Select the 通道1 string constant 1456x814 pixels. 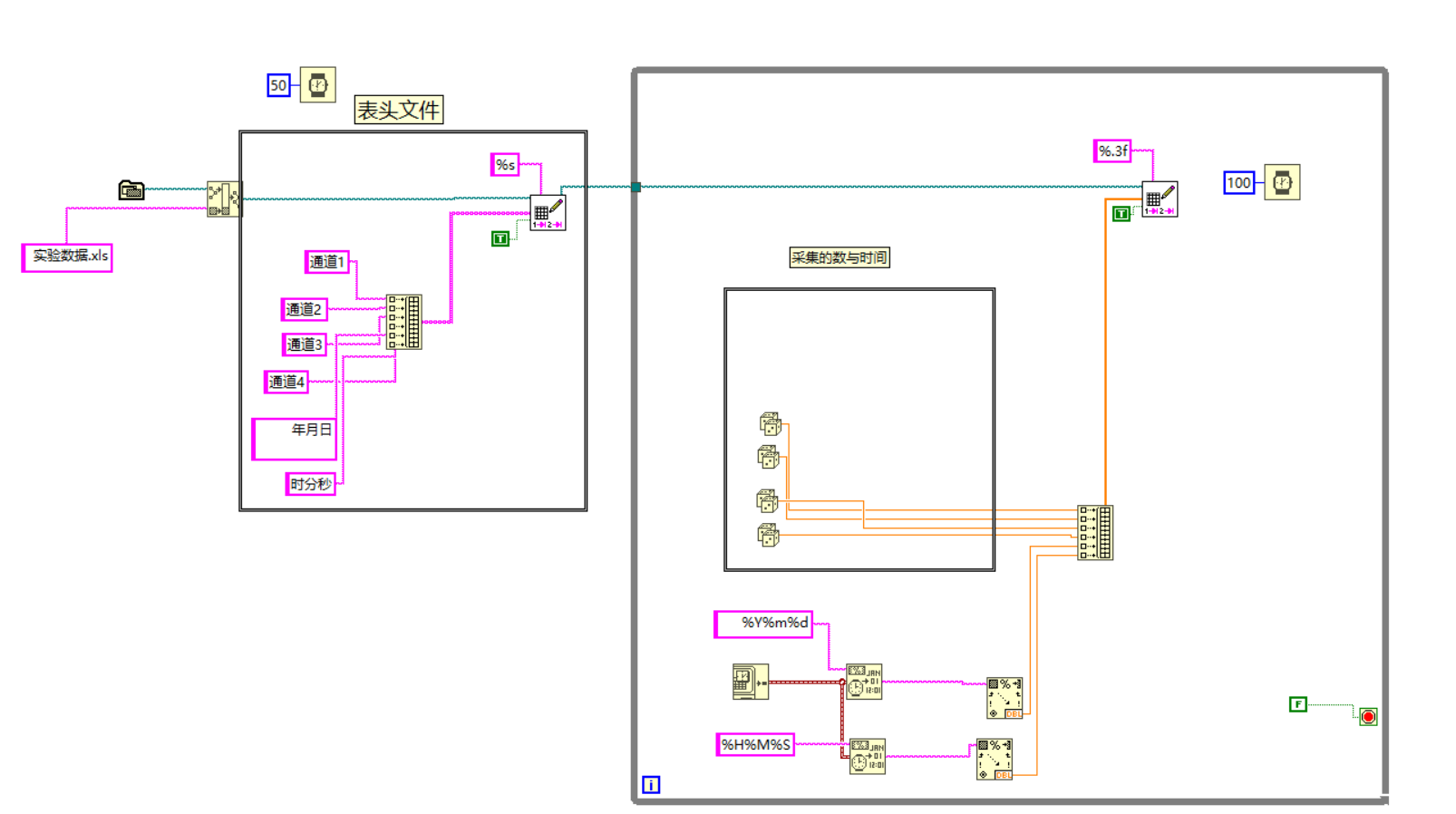(326, 262)
